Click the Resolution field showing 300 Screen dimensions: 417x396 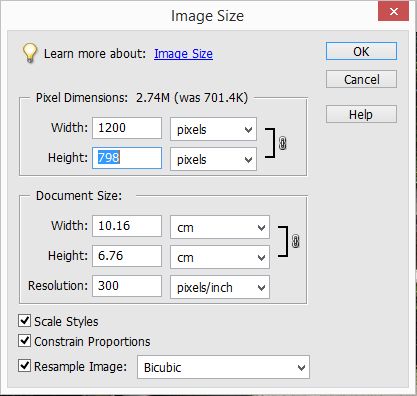tap(127, 286)
